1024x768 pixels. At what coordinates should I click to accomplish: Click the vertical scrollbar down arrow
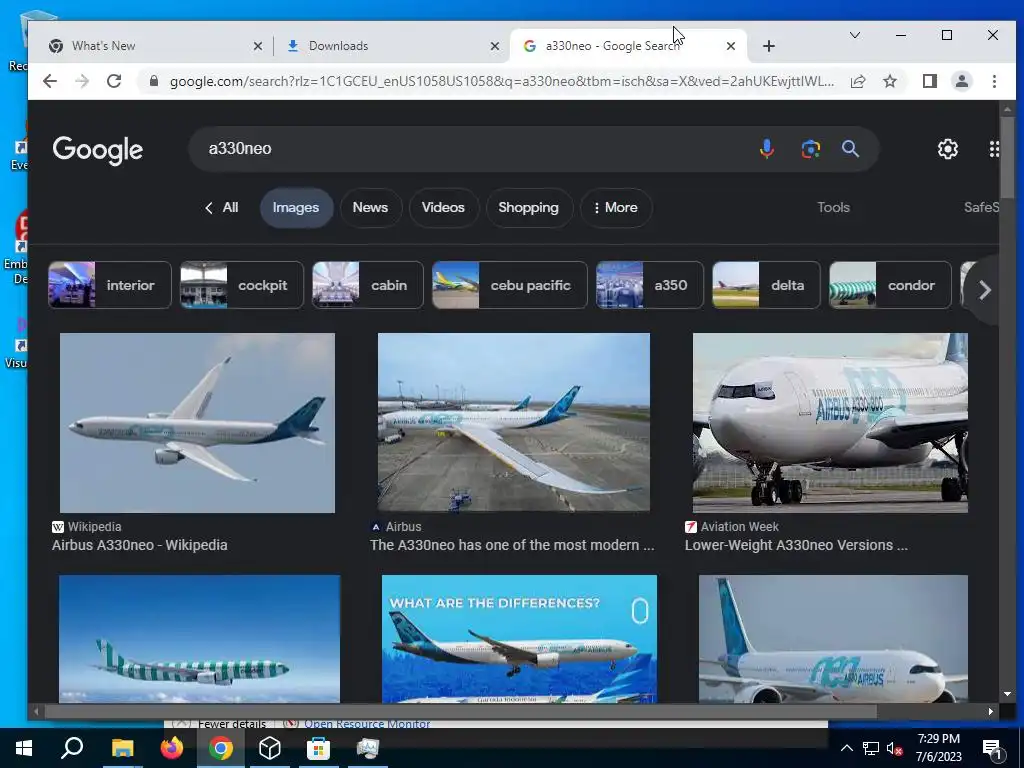coord(1006,694)
